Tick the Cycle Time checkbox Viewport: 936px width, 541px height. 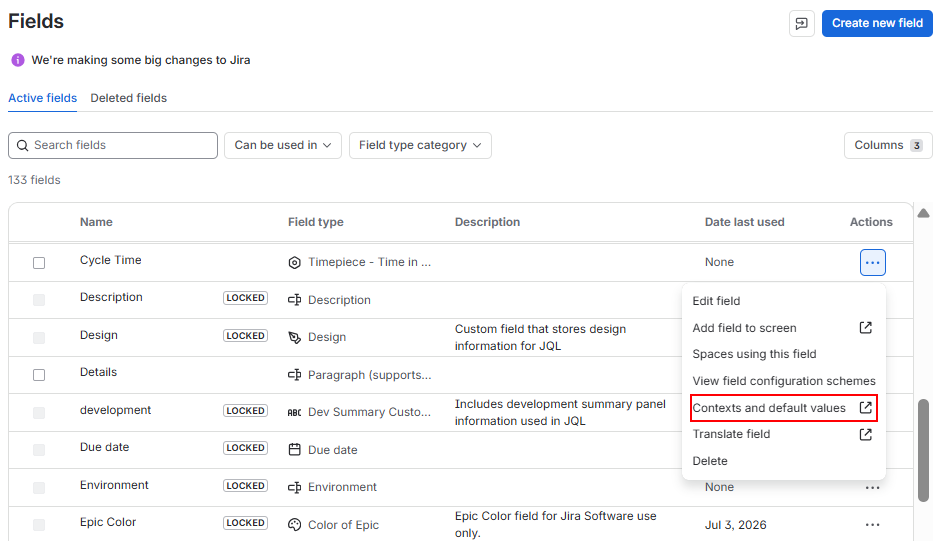[39, 263]
